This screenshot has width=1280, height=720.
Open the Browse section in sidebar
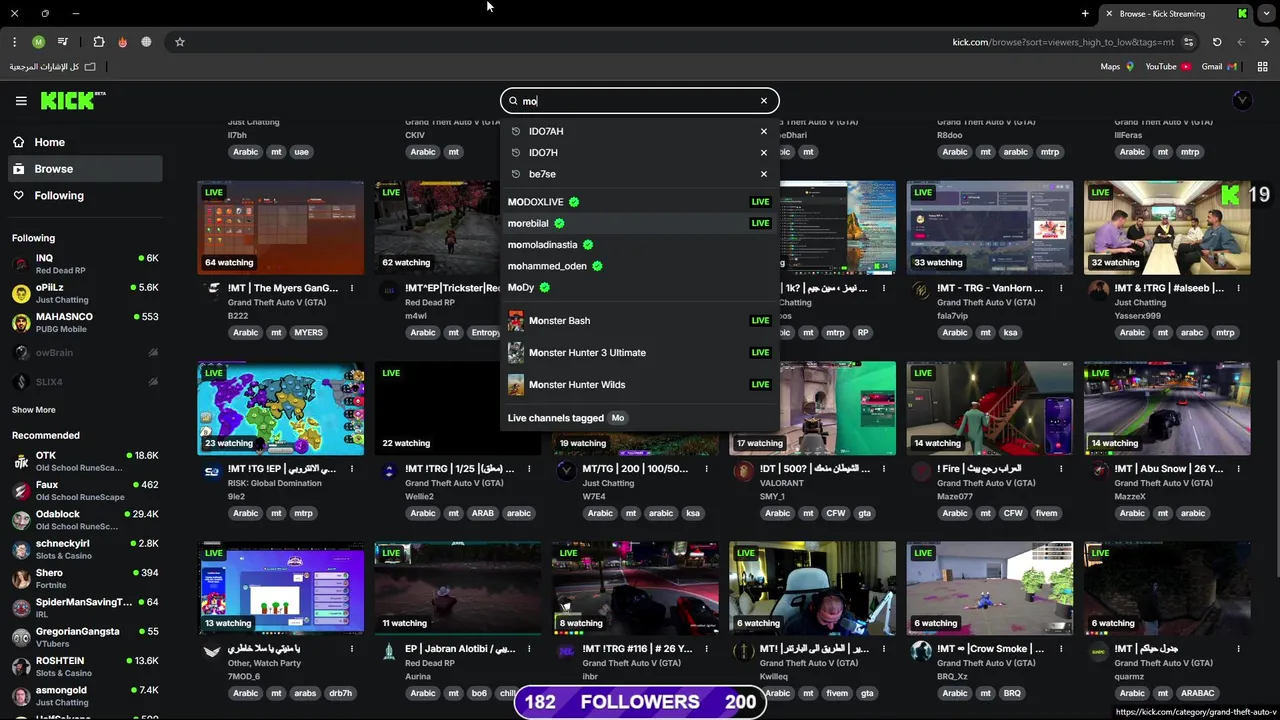(x=85, y=169)
